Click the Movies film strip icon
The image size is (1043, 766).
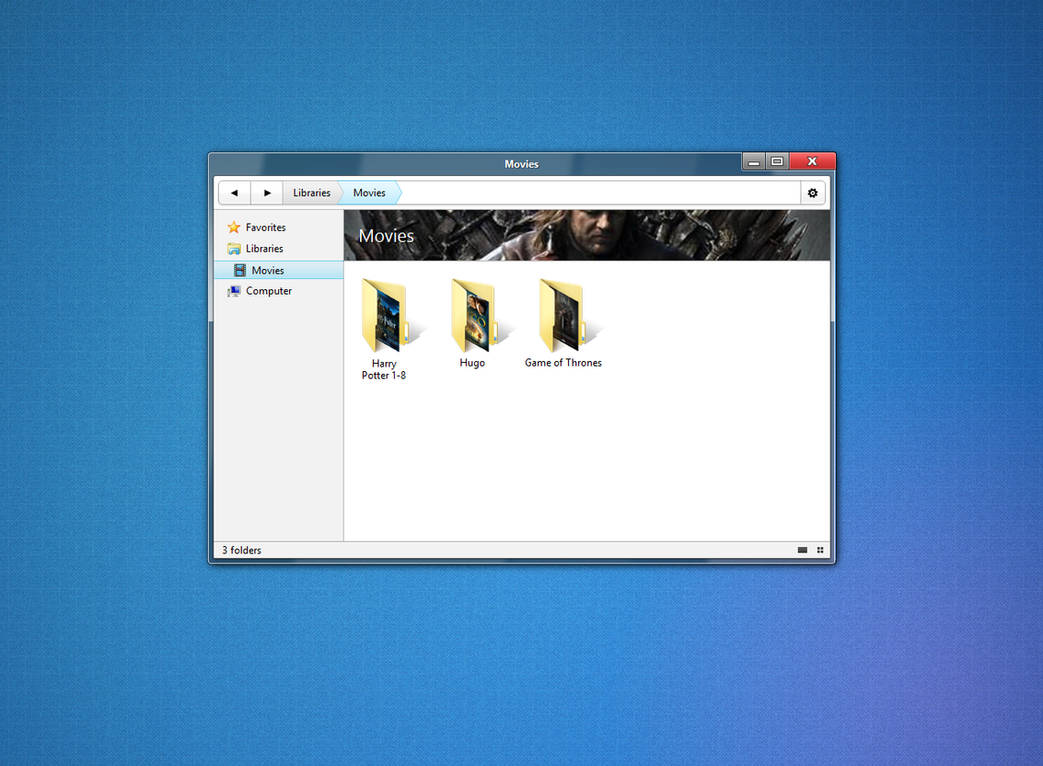(x=239, y=270)
